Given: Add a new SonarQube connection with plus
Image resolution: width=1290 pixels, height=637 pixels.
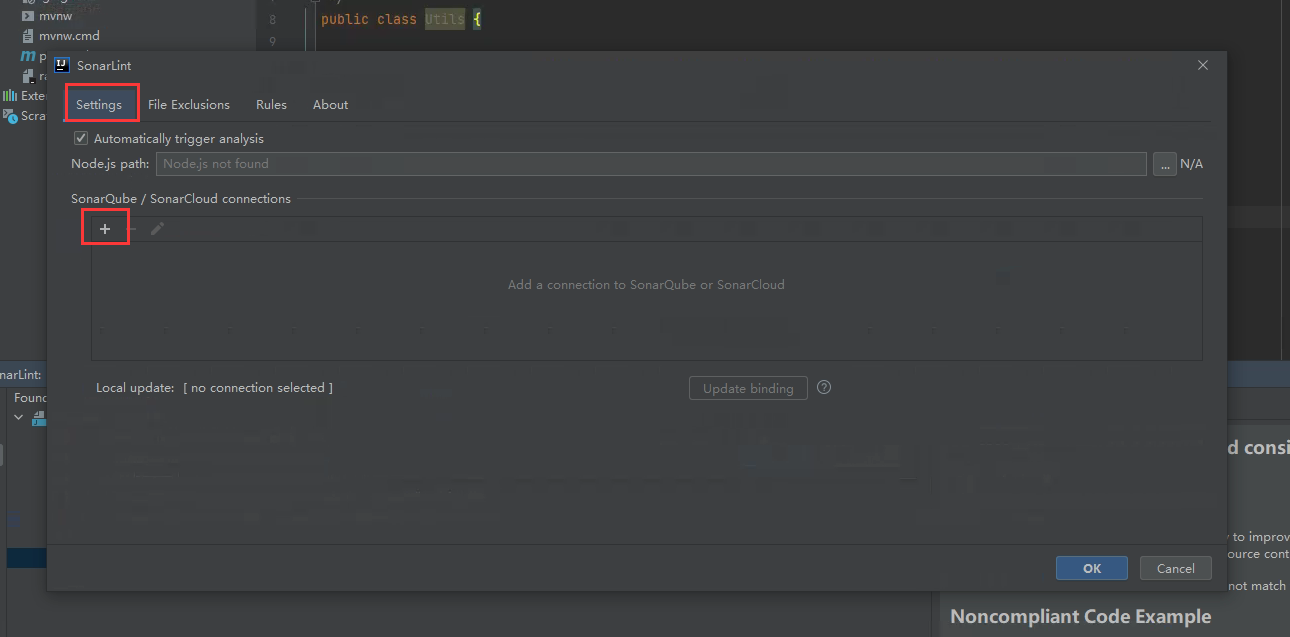Looking at the screenshot, I should [105, 229].
